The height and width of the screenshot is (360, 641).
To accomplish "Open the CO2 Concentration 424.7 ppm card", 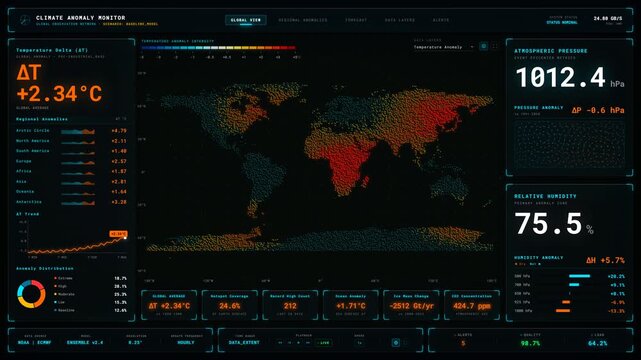I will tap(471, 305).
